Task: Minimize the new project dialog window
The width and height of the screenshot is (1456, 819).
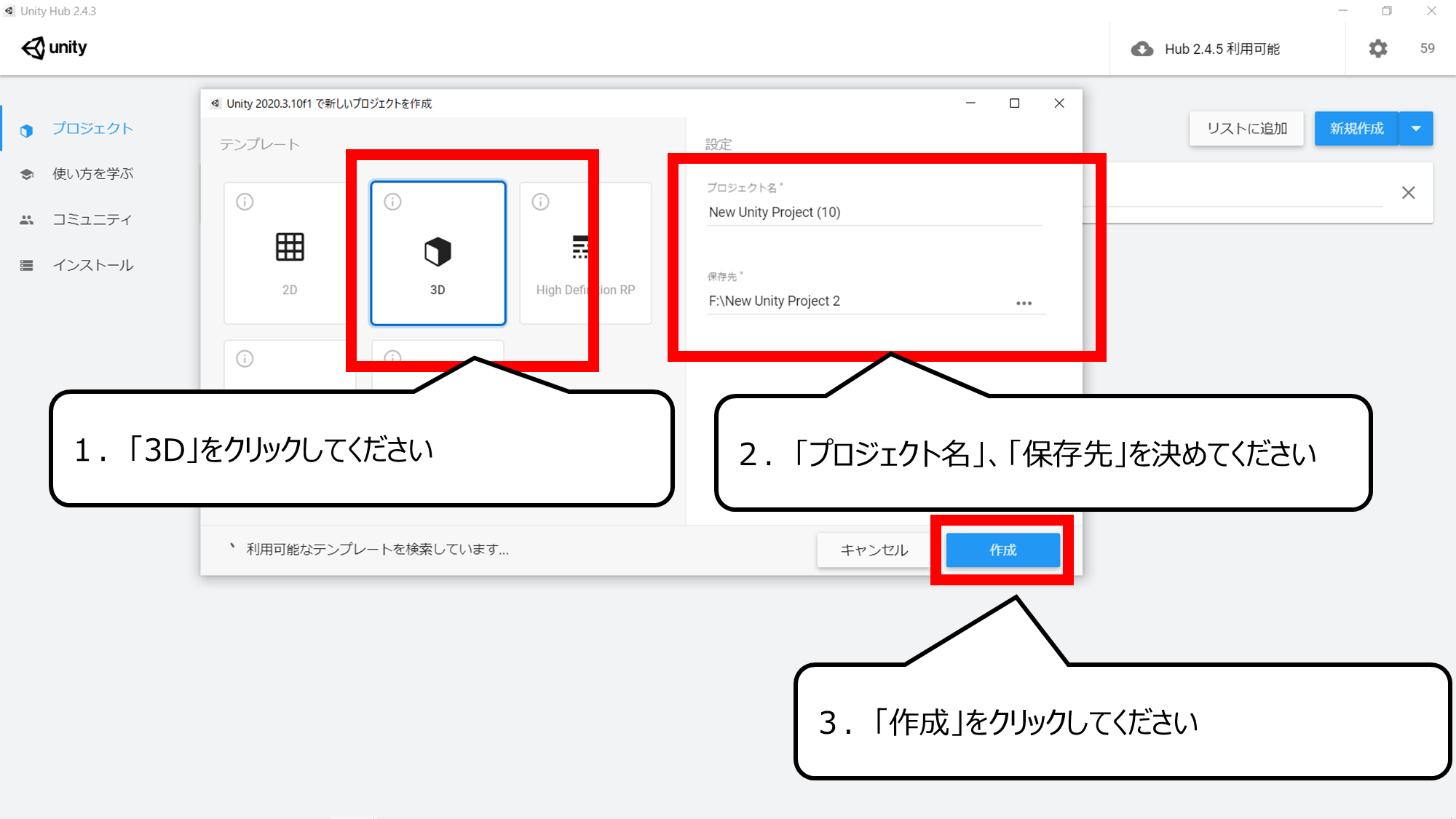Action: (x=970, y=103)
